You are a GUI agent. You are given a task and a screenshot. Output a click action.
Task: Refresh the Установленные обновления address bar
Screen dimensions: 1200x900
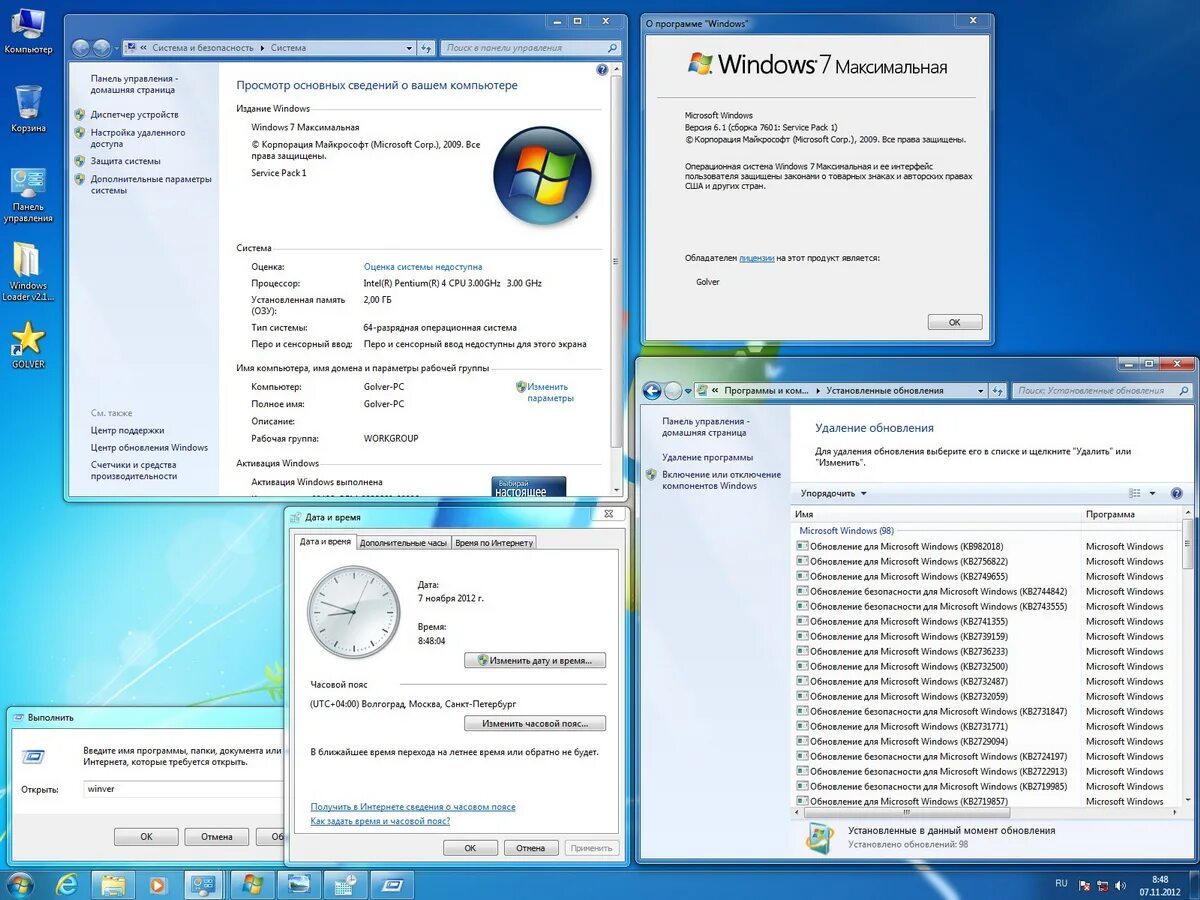pyautogui.click(x=998, y=391)
